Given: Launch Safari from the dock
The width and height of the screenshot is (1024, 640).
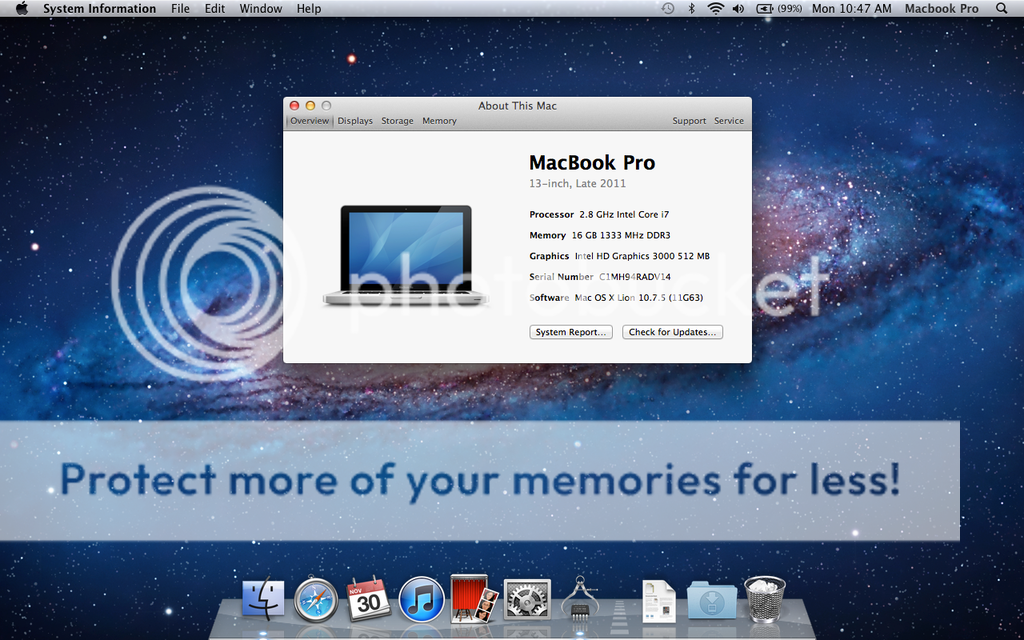Looking at the screenshot, I should 316,600.
